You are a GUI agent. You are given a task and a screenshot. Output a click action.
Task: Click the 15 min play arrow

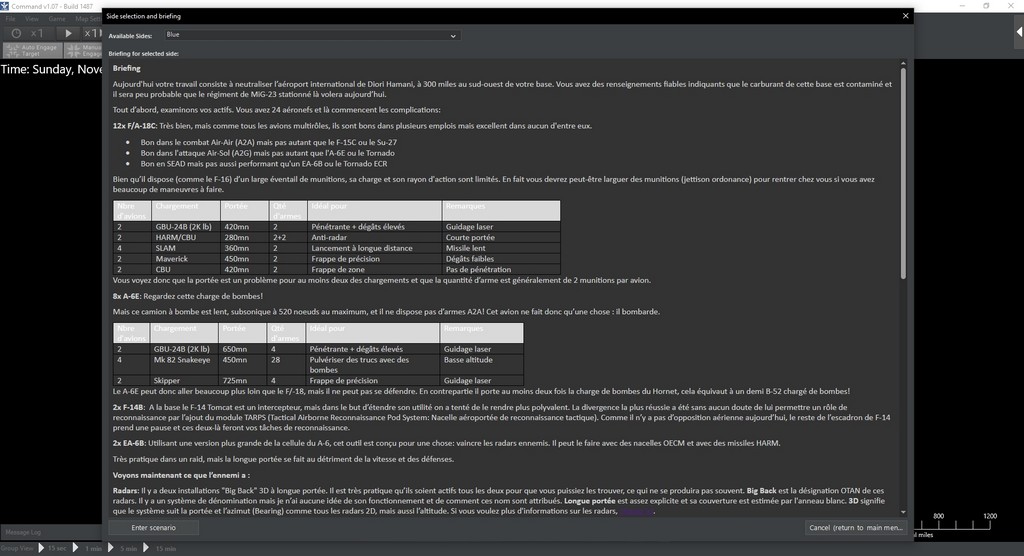click(x=146, y=548)
